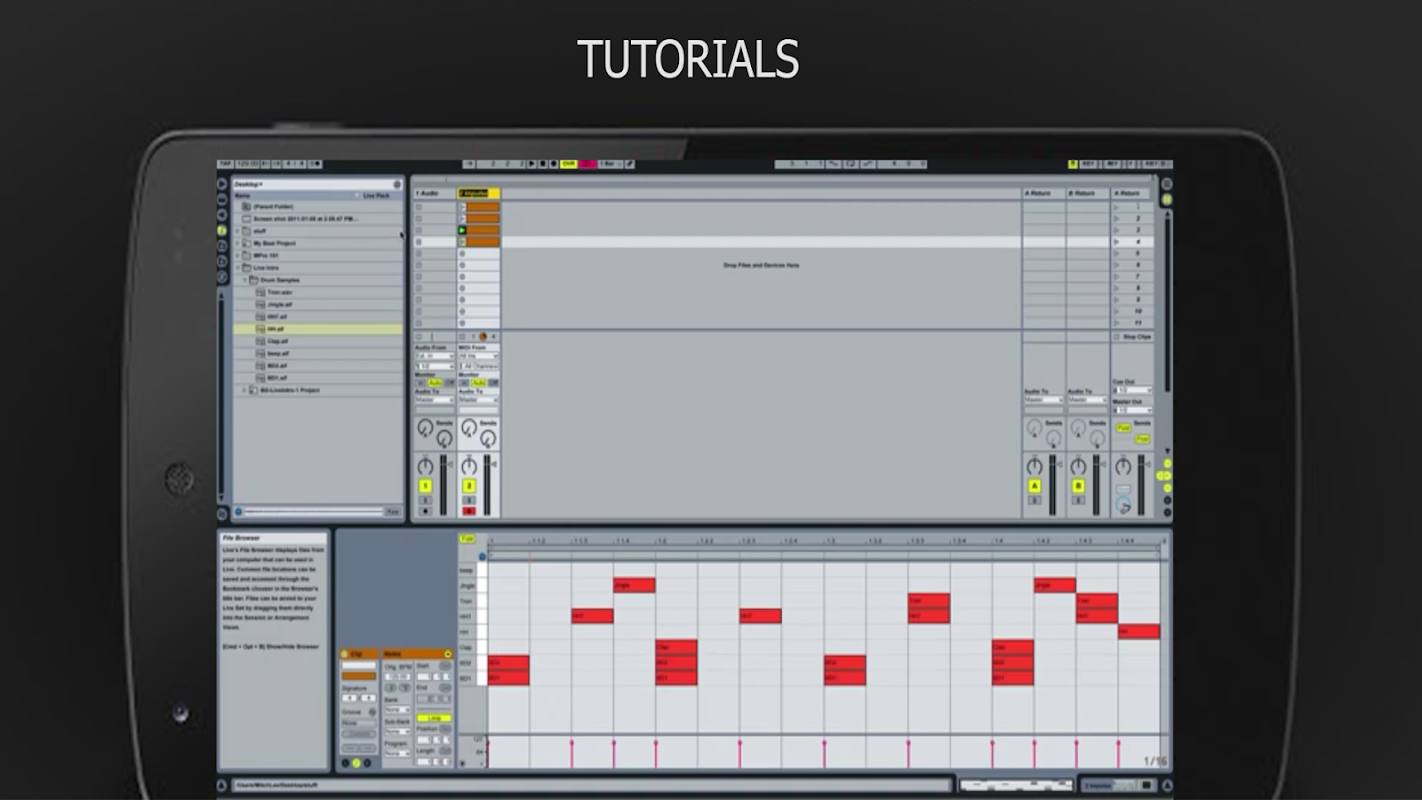Click the Track Delay section show/hide icon
Image resolution: width=1422 pixels, height=800 pixels.
pos(1166,500)
